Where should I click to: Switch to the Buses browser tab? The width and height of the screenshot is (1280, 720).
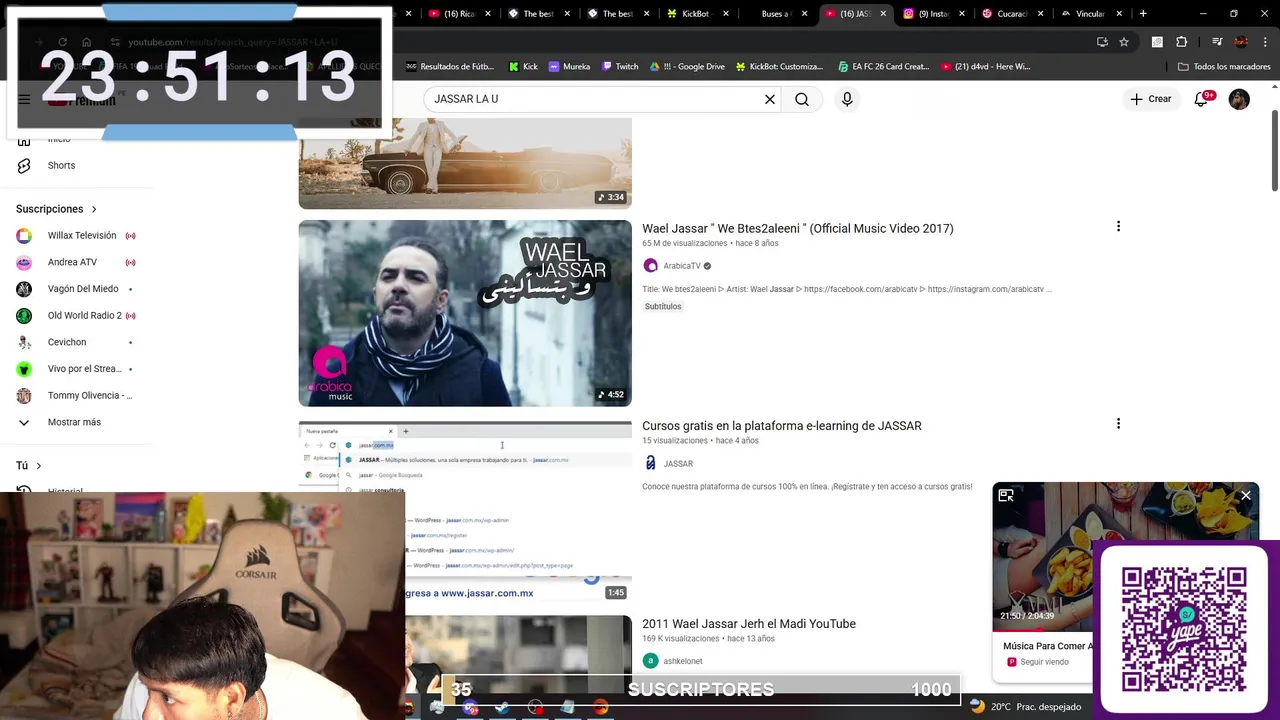point(779,14)
